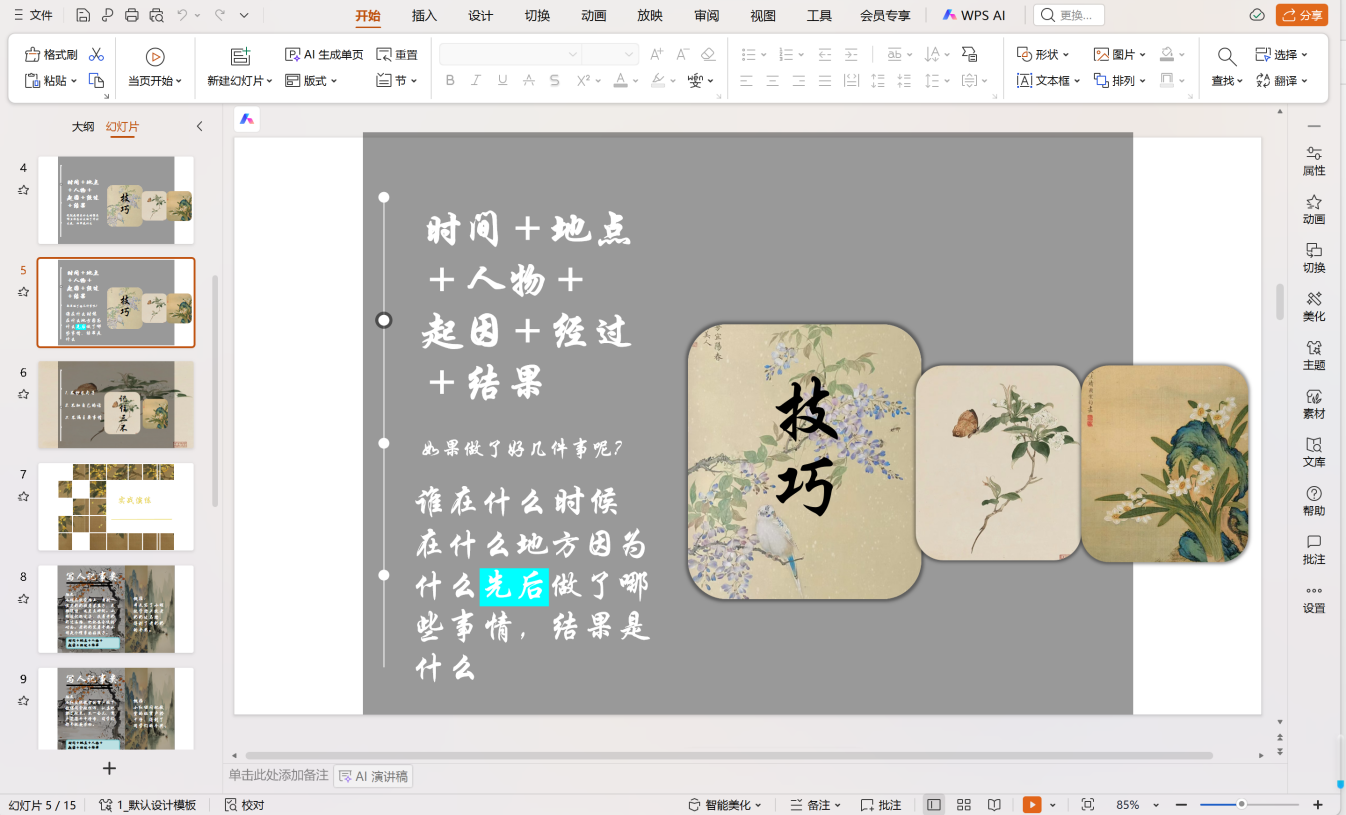Click the Share (分享) button
Image resolution: width=1346 pixels, height=815 pixels.
point(1302,15)
